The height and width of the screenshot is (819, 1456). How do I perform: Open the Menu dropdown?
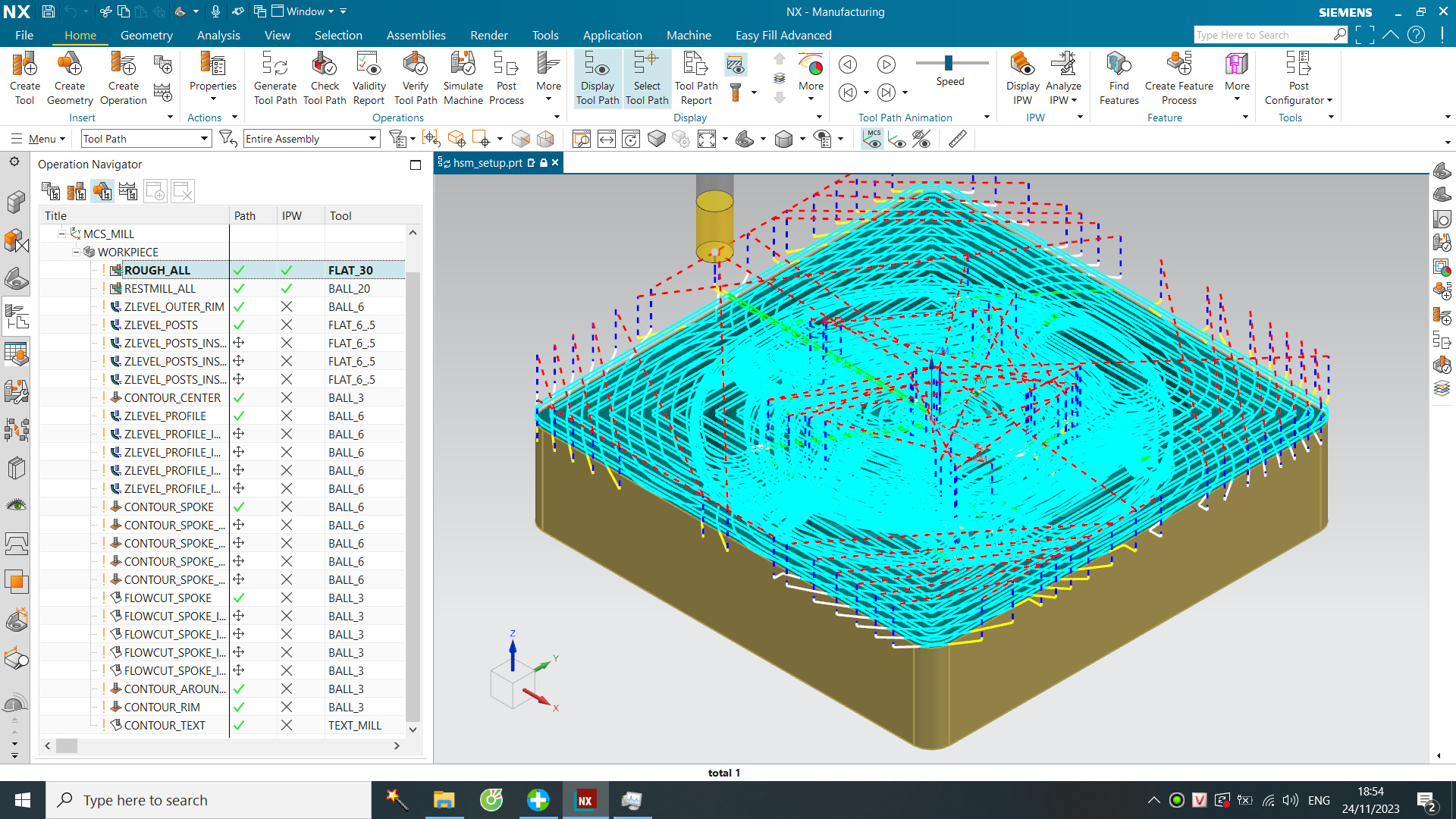(39, 139)
